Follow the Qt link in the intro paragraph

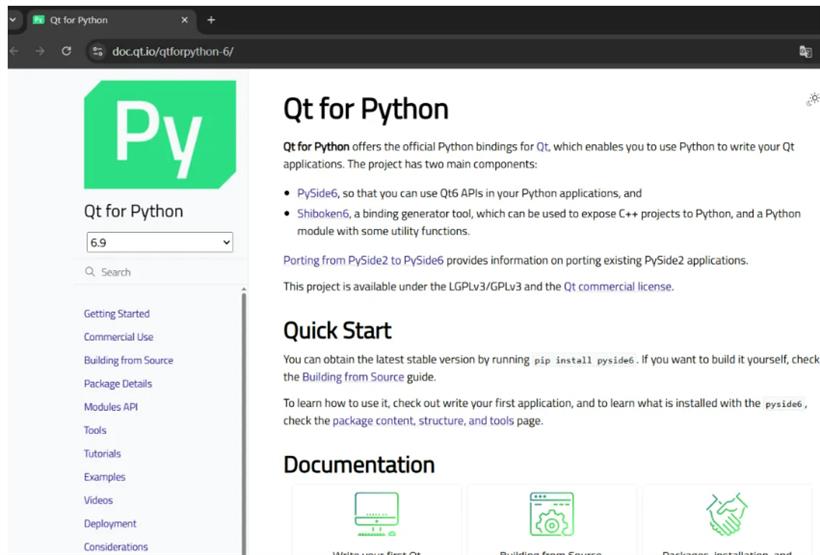pyautogui.click(x=542, y=146)
